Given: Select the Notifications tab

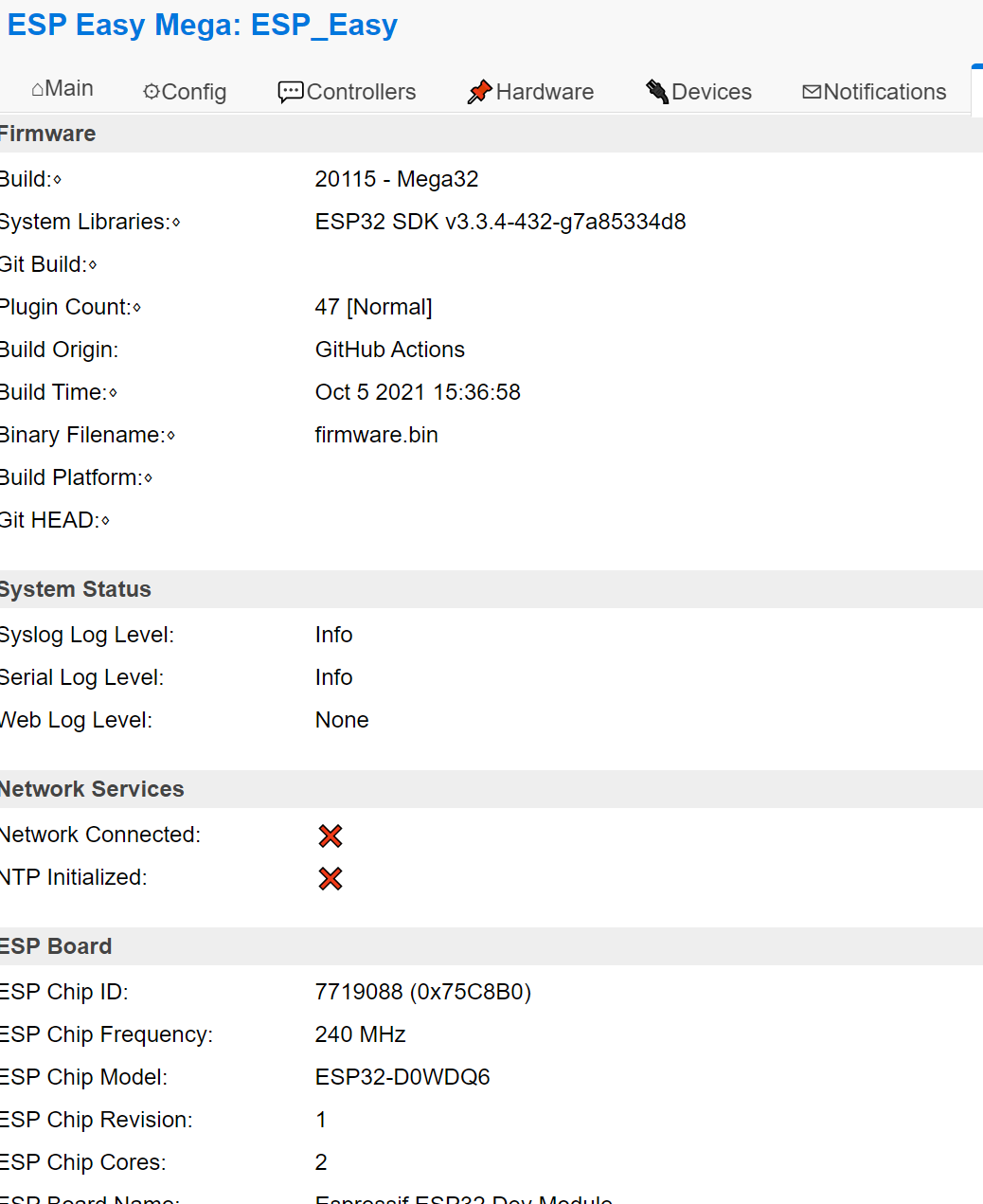Looking at the screenshot, I should pyautogui.click(x=874, y=92).
